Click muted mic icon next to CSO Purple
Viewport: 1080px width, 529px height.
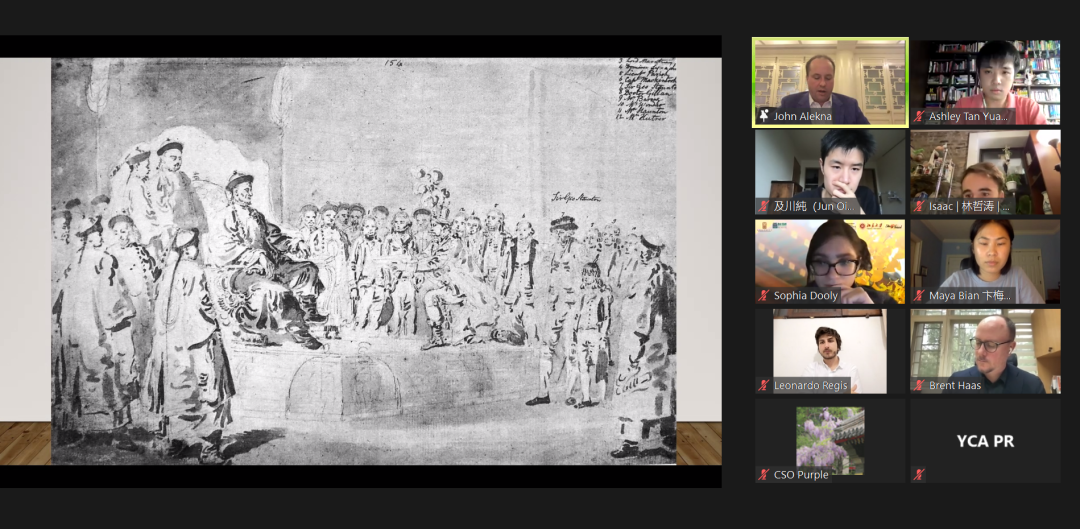pyautogui.click(x=763, y=475)
